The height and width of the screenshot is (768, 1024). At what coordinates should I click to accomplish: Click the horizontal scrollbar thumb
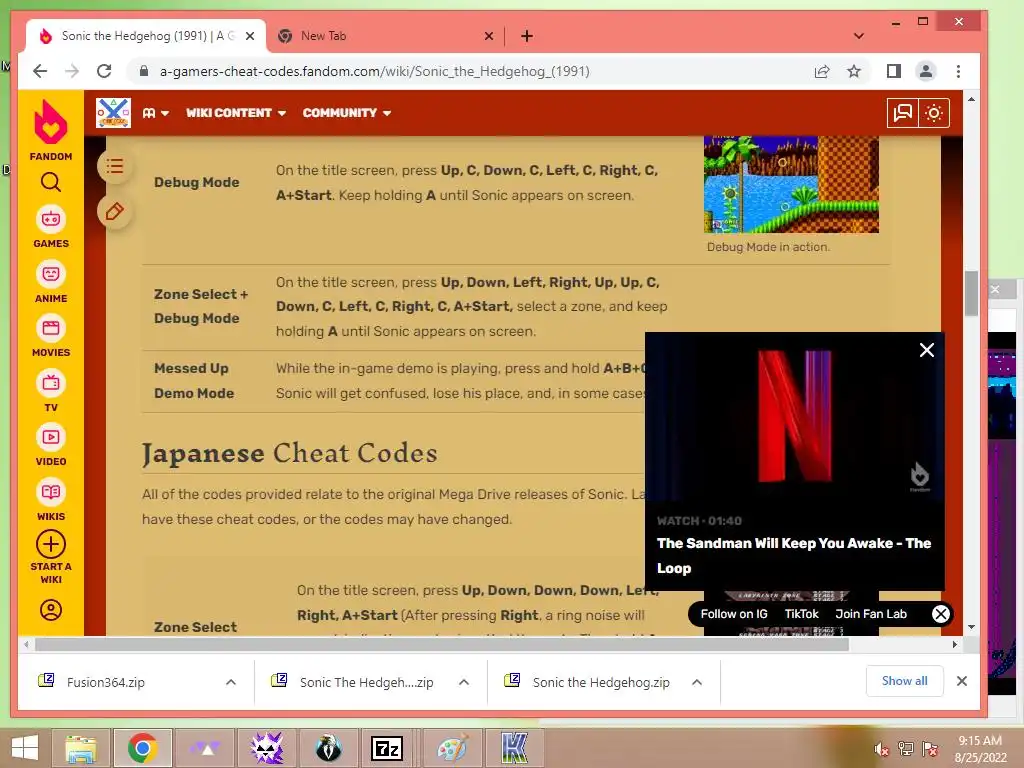[441, 645]
